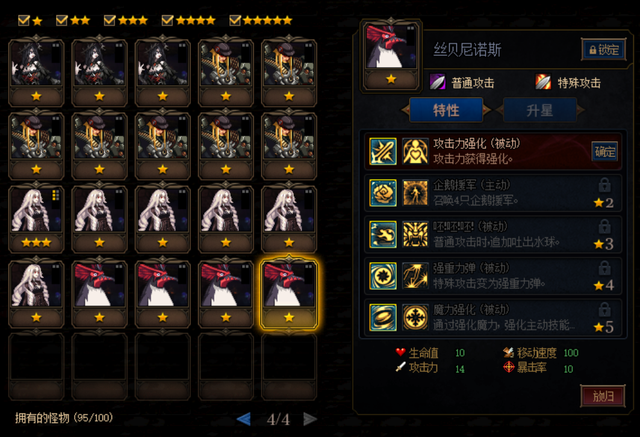Viewport: 640px width, 437px height.
Task: Click the 强重力弹 swirl skill icon
Action: coord(383,276)
